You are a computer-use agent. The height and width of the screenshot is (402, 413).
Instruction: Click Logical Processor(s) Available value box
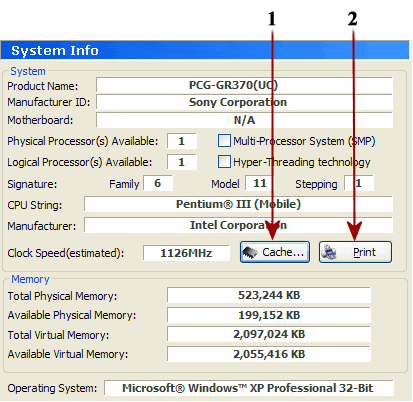click(182, 162)
